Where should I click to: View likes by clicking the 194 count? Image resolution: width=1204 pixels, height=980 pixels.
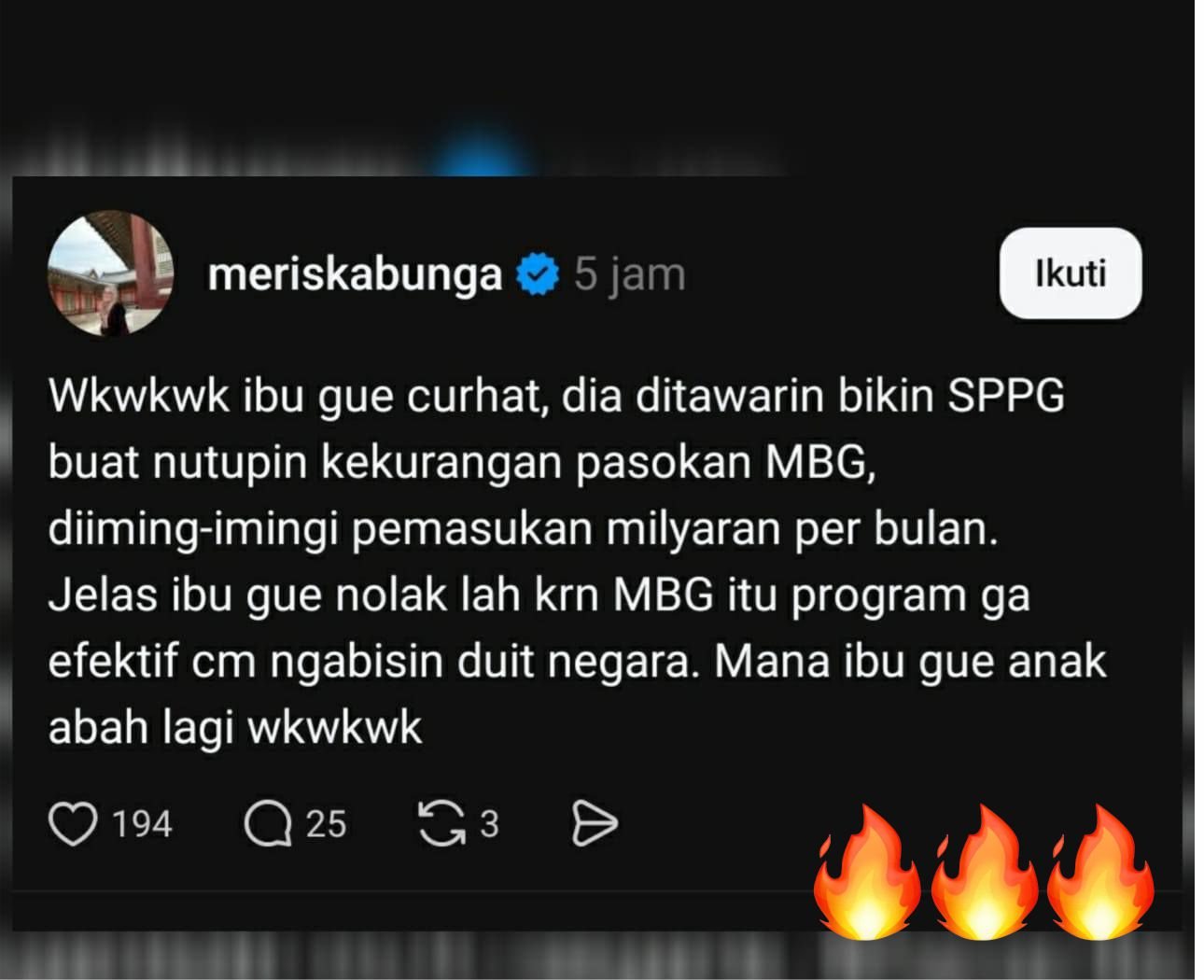click(x=142, y=825)
